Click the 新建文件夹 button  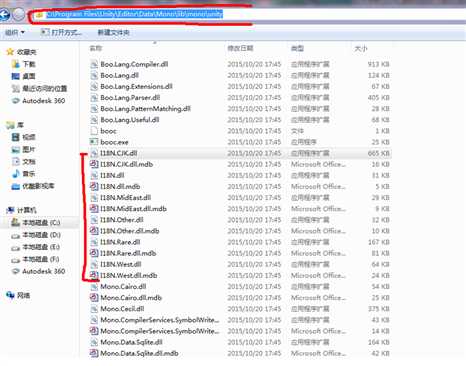point(113,32)
